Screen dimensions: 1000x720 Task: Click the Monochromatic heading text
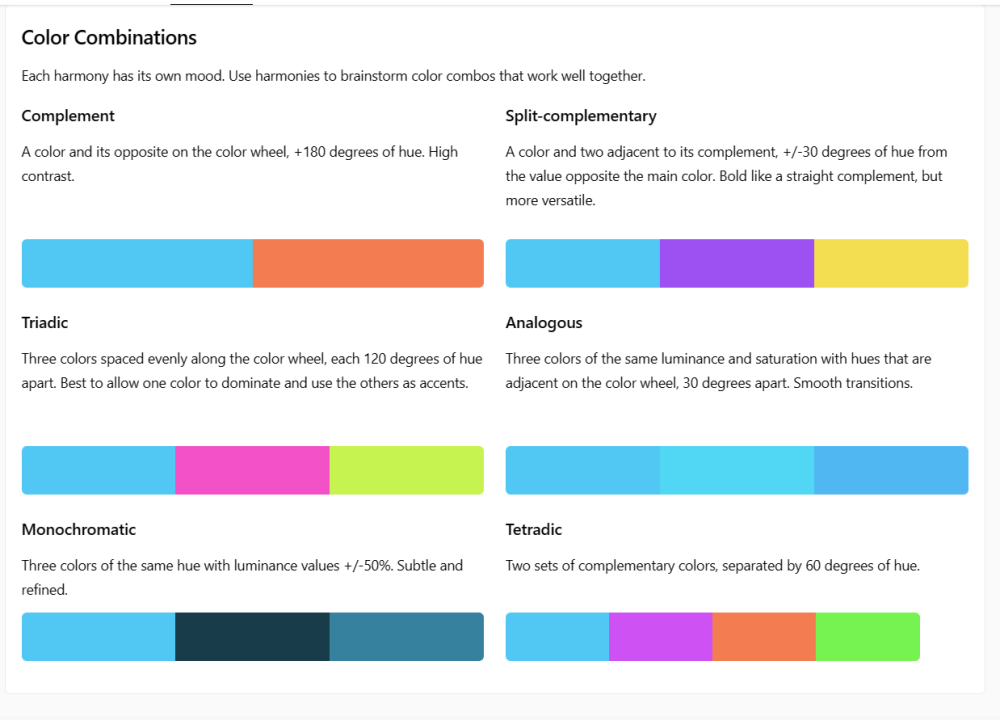pyautogui.click(x=79, y=529)
